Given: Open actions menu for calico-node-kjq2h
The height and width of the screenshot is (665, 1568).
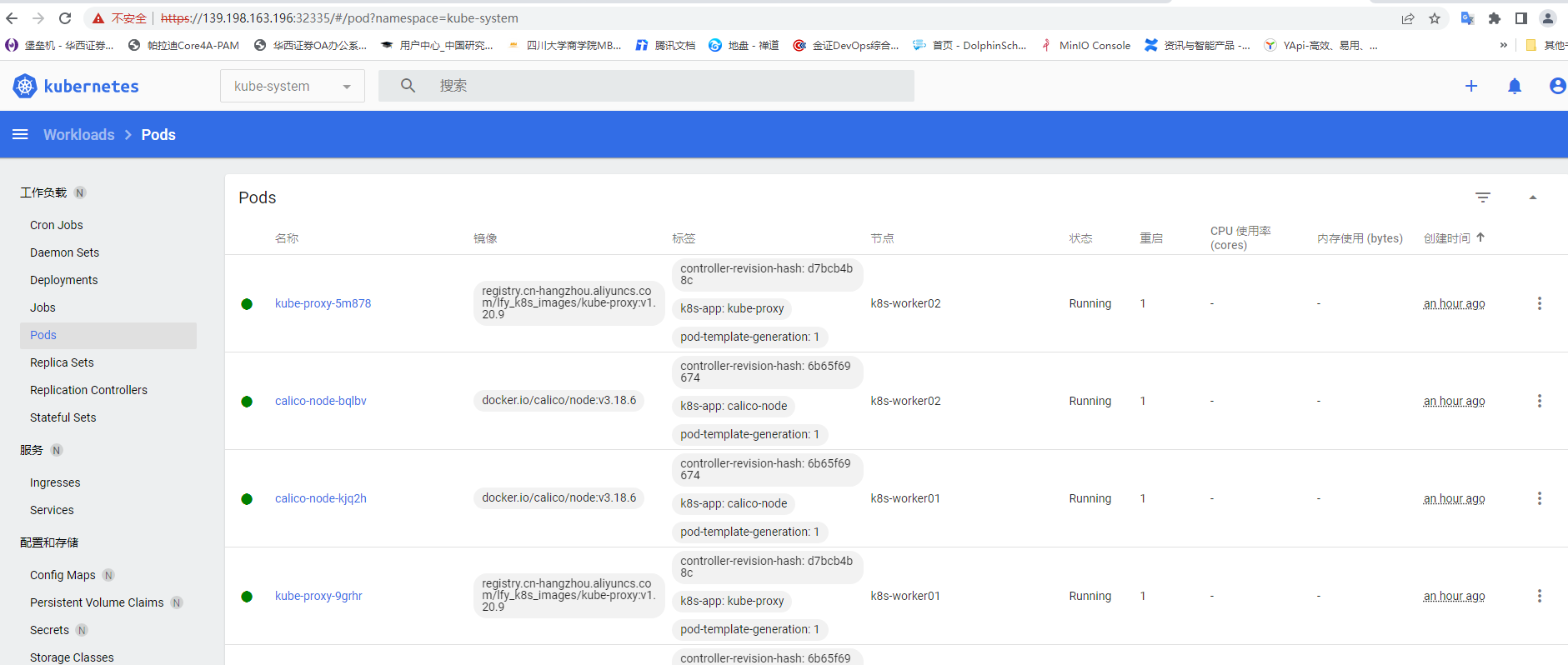Looking at the screenshot, I should pos(1540,498).
